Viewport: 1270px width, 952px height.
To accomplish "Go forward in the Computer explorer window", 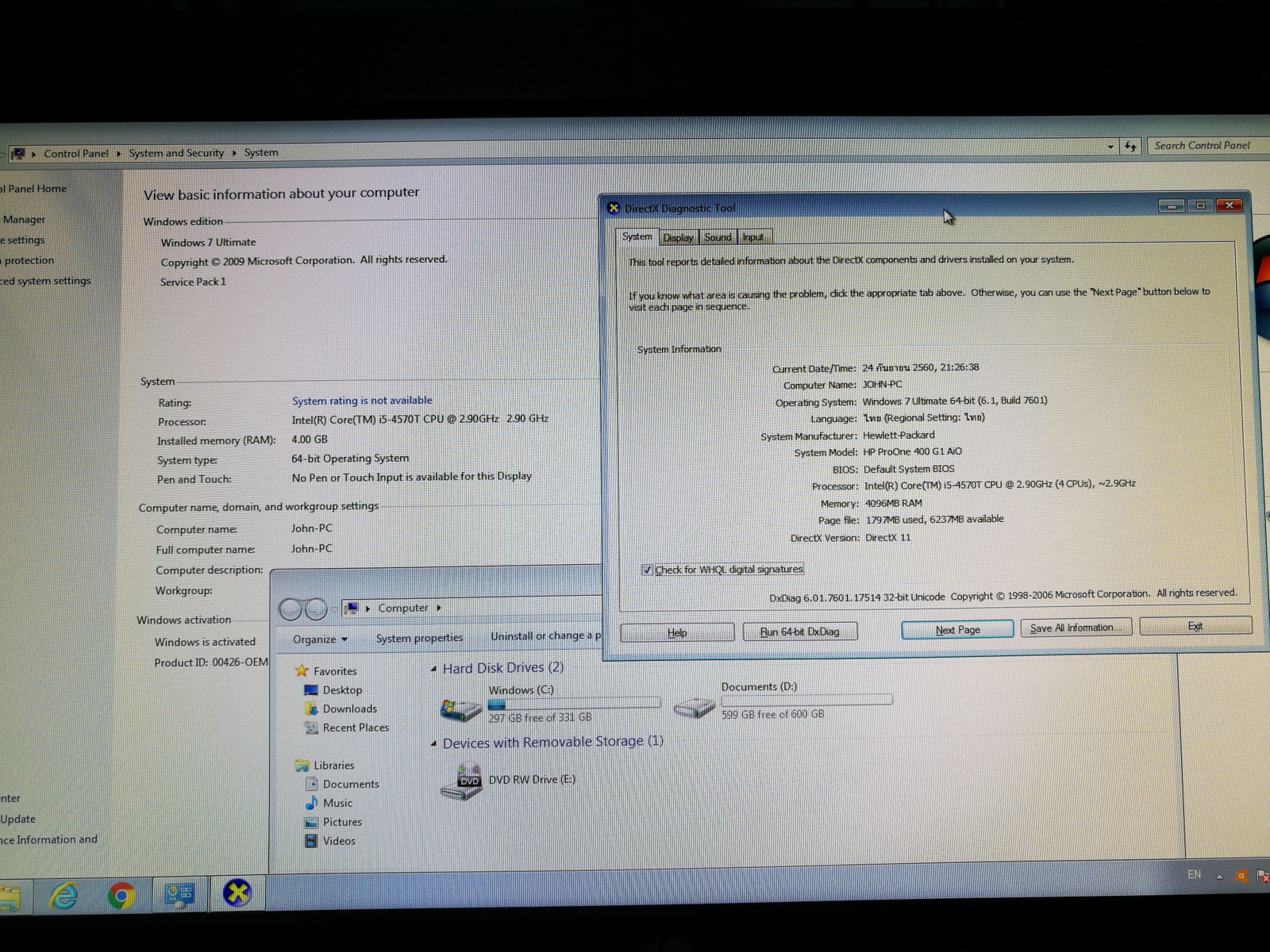I will tap(316, 609).
